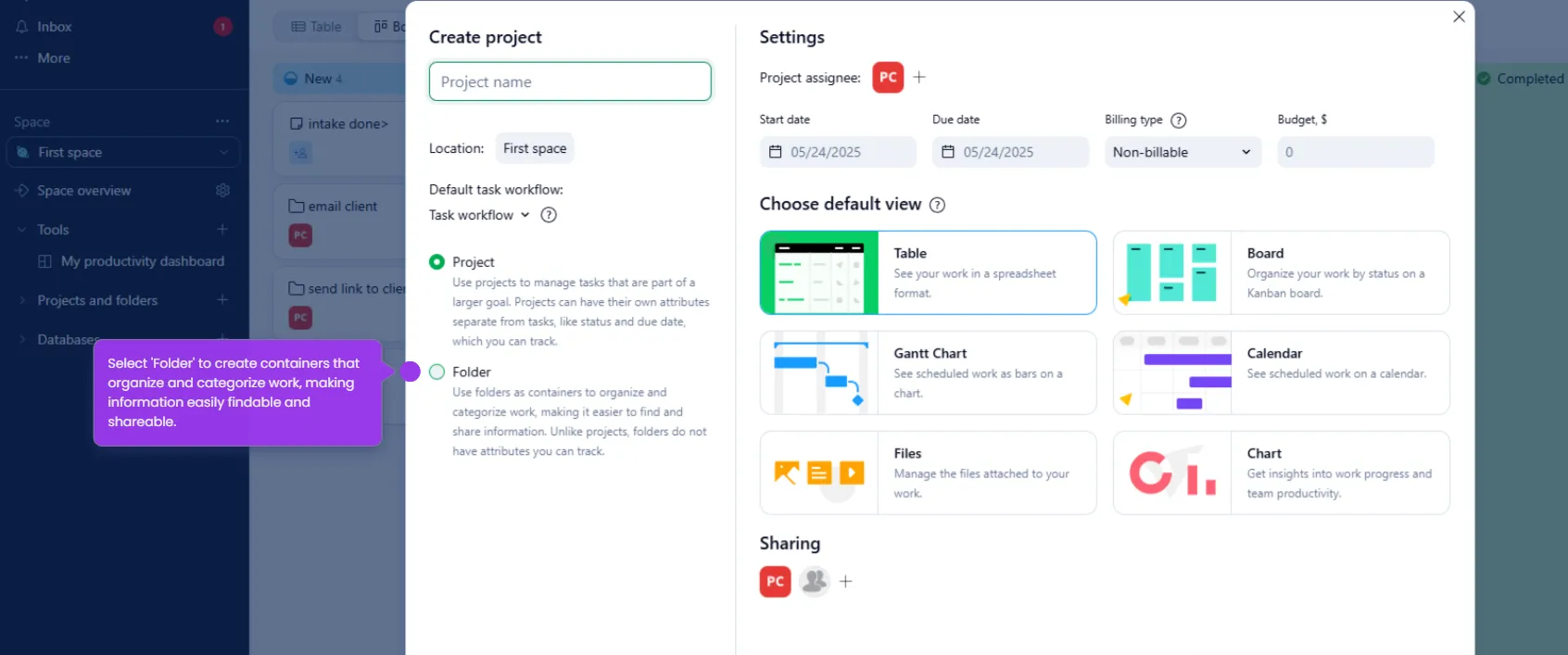This screenshot has width=1568, height=655.
Task: Choose Board as default view
Action: coord(1281,272)
